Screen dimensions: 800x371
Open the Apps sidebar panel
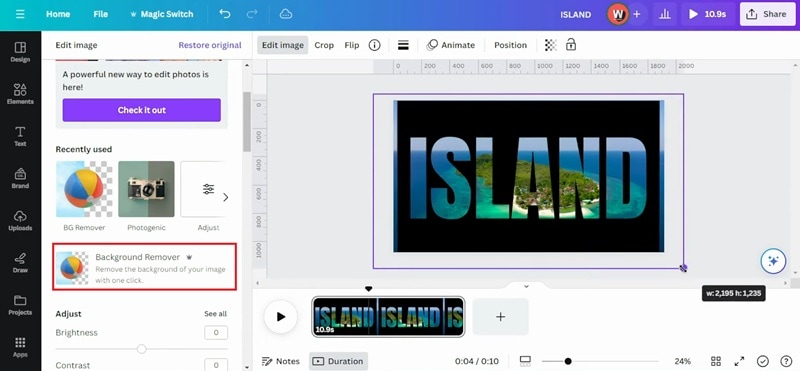[20, 347]
